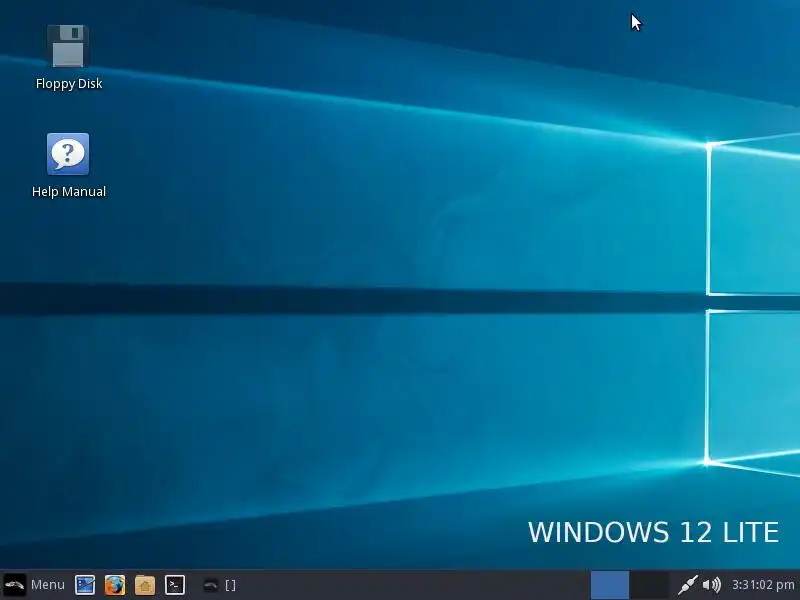
Task: Open the network connection tray icon
Action: coord(687,585)
